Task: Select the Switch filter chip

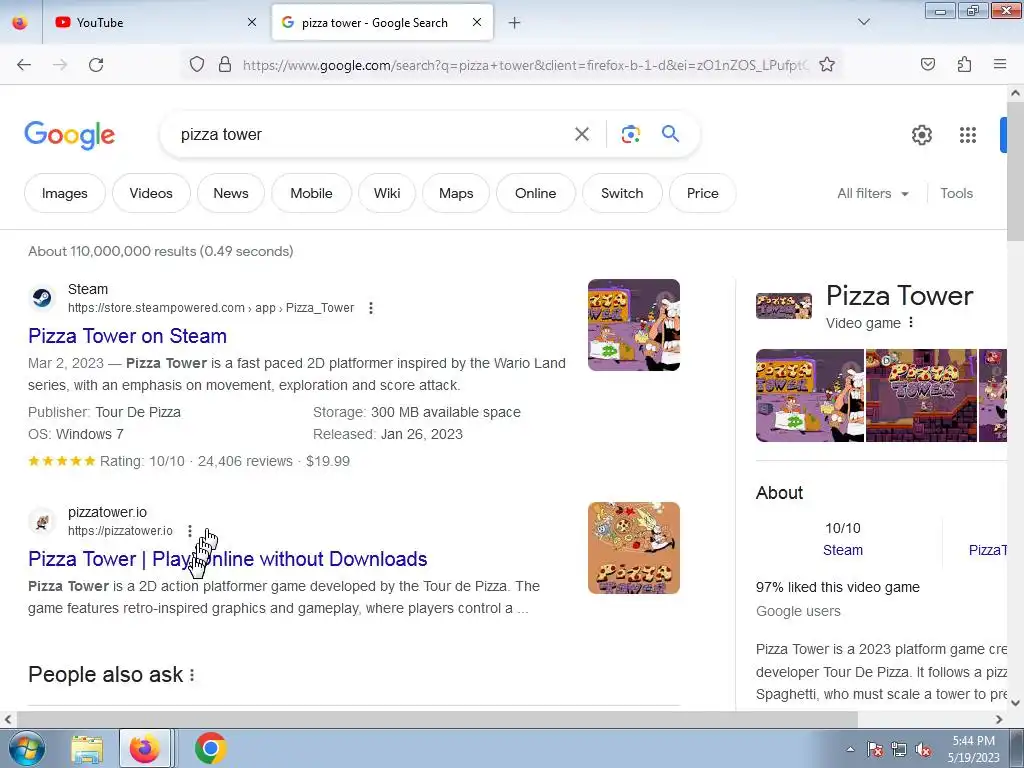Action: (622, 193)
